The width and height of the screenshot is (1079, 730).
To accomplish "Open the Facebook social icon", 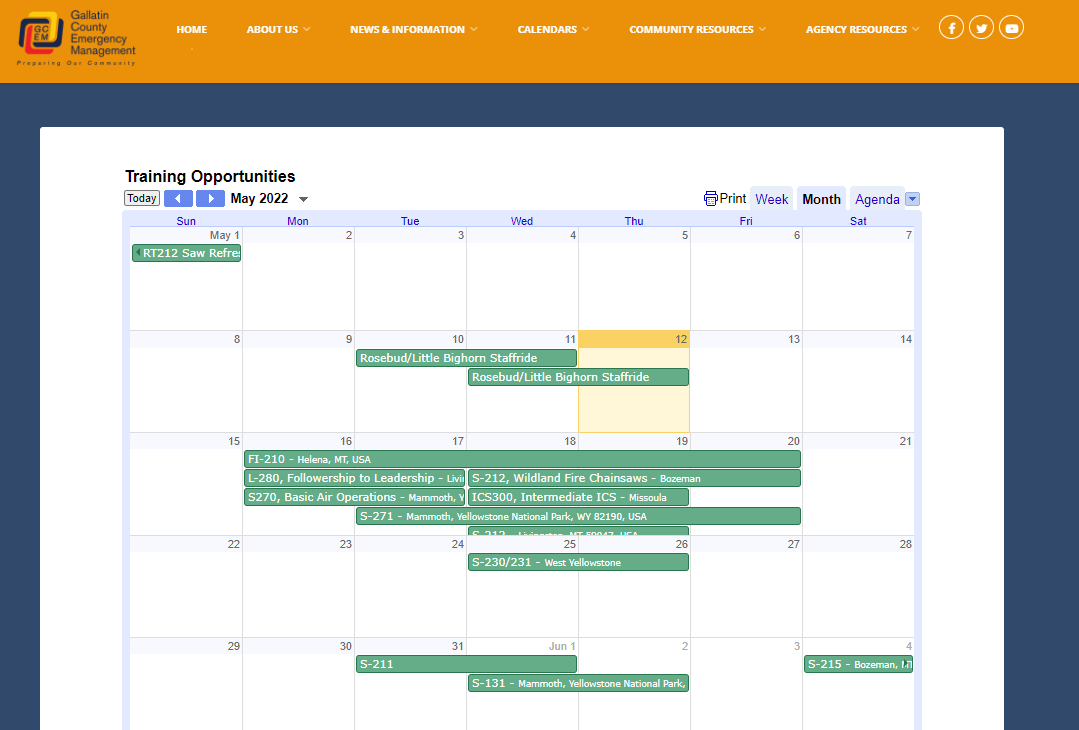I will point(951,28).
